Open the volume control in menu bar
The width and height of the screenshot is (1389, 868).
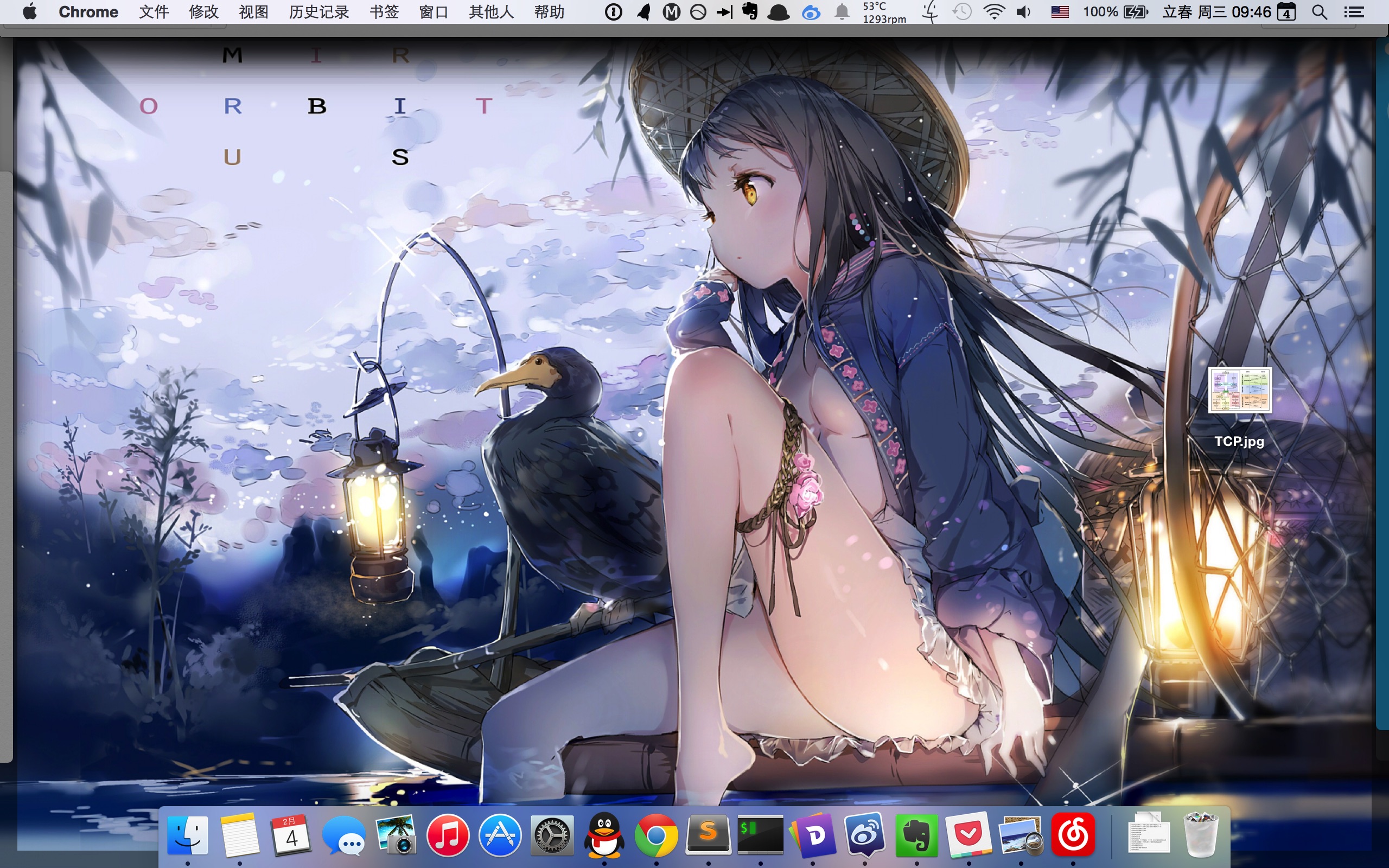coord(1023,12)
